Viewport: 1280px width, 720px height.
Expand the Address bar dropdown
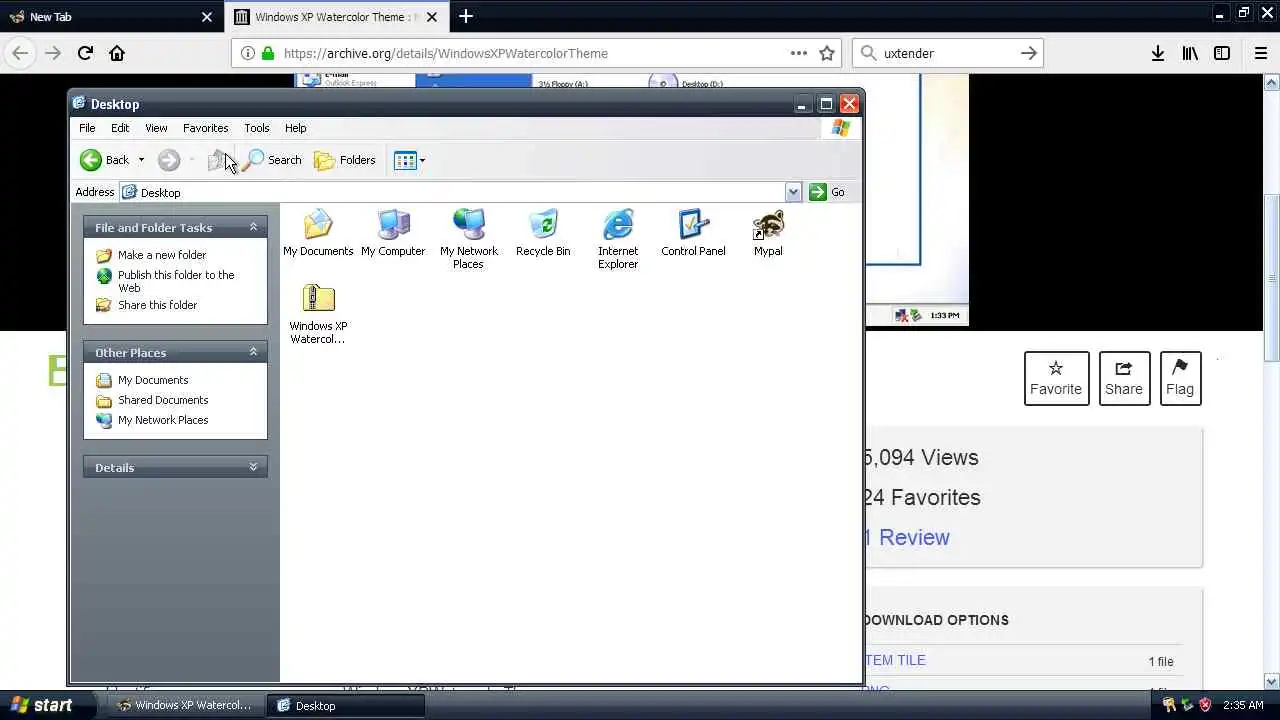coord(793,192)
